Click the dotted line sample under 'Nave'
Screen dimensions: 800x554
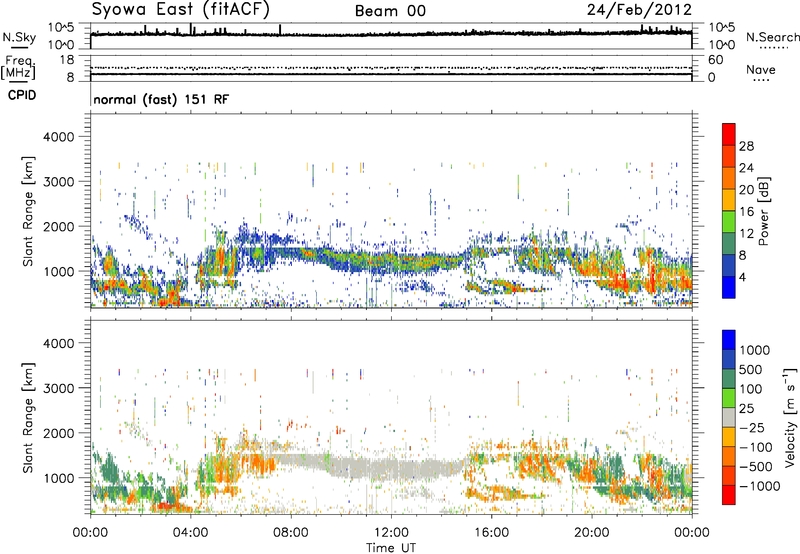(x=761, y=81)
